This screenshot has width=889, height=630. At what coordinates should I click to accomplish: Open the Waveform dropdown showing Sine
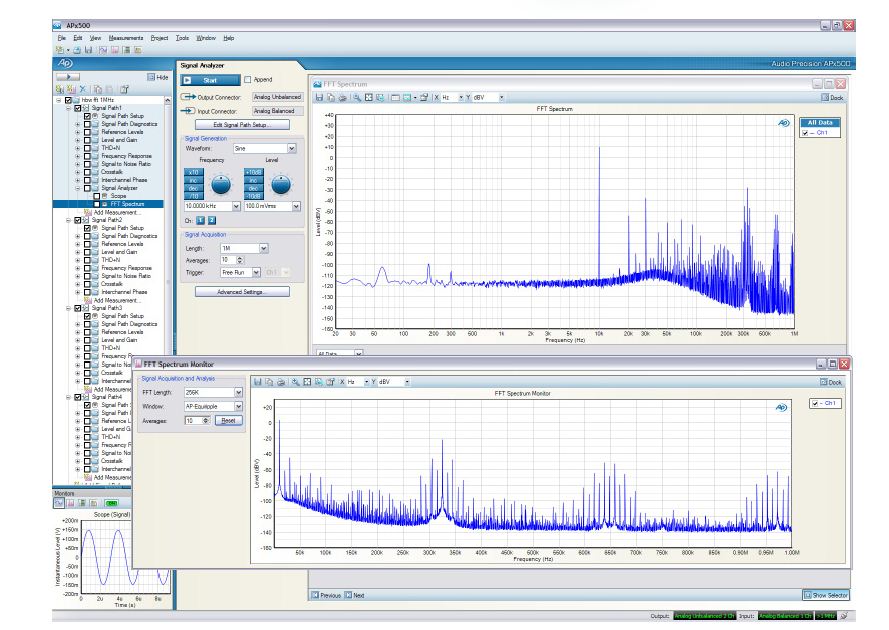[291, 149]
